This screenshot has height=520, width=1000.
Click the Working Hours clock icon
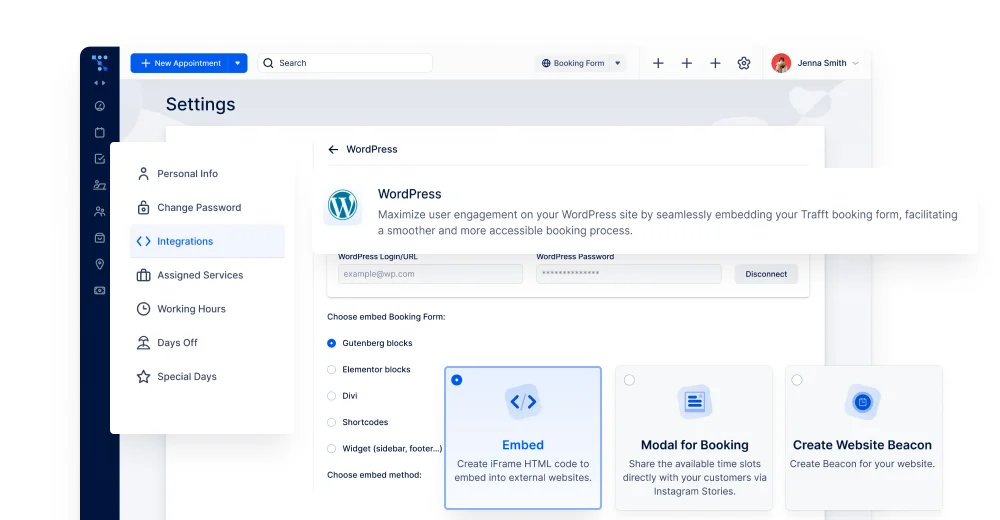(143, 309)
